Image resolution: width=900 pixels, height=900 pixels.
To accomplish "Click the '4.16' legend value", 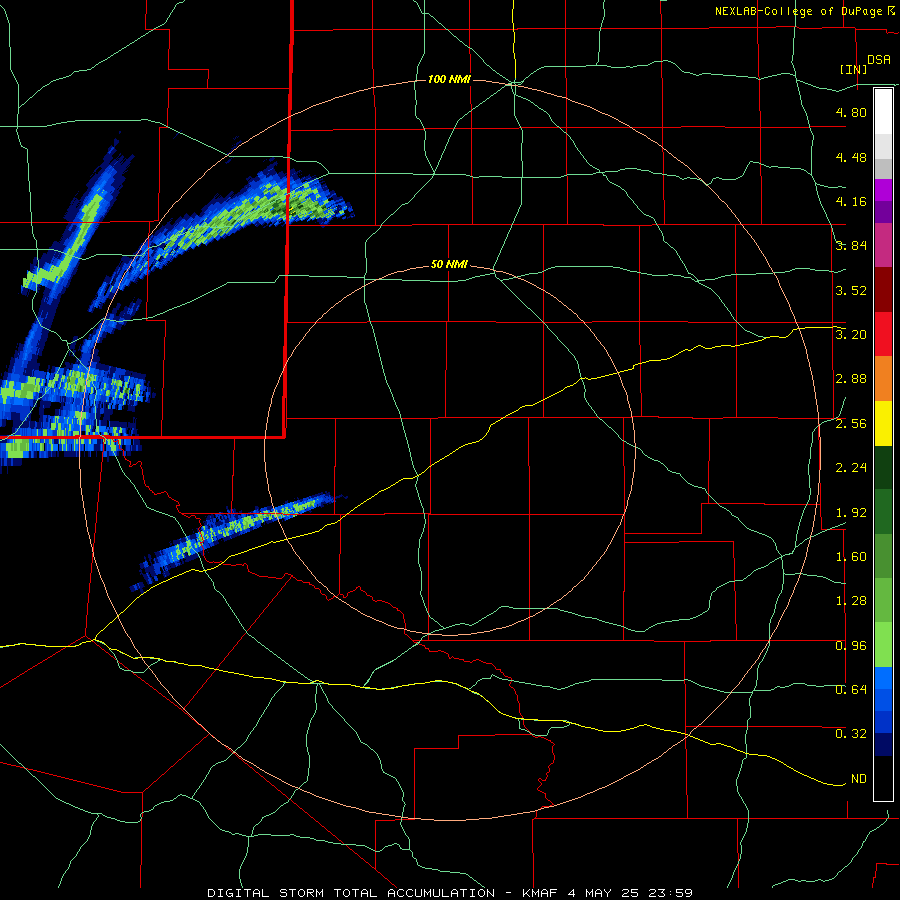I will (x=851, y=201).
